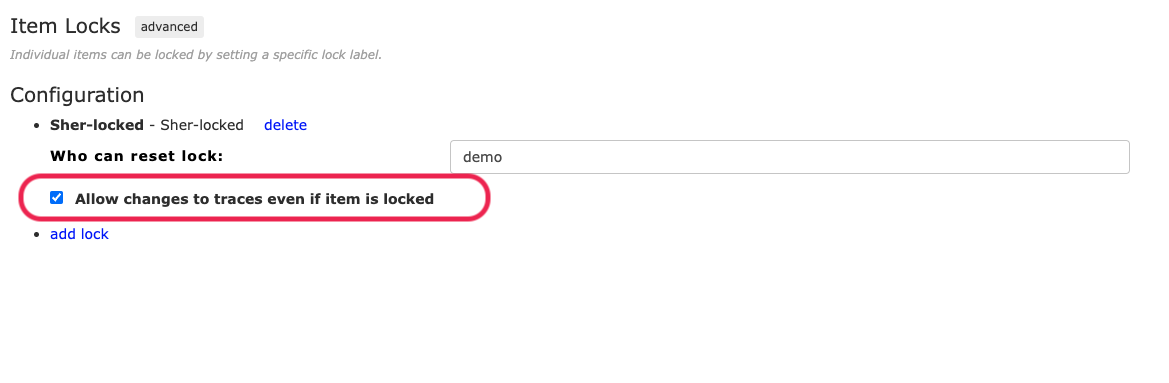Viewport: 1169px width, 383px height.
Task: Click the delete link next to Sher-locked
Action: click(x=285, y=125)
